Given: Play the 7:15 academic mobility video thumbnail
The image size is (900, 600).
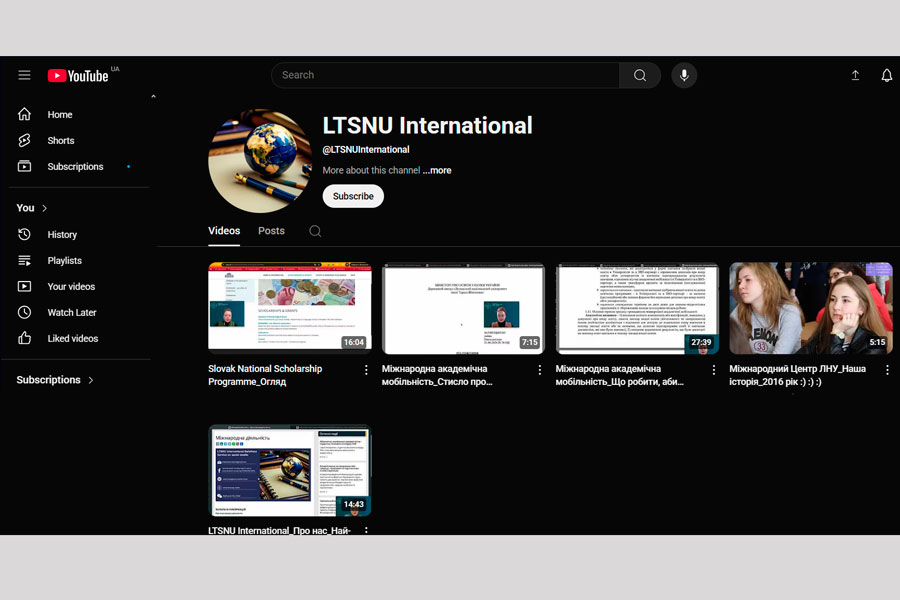Looking at the screenshot, I should click(x=463, y=308).
